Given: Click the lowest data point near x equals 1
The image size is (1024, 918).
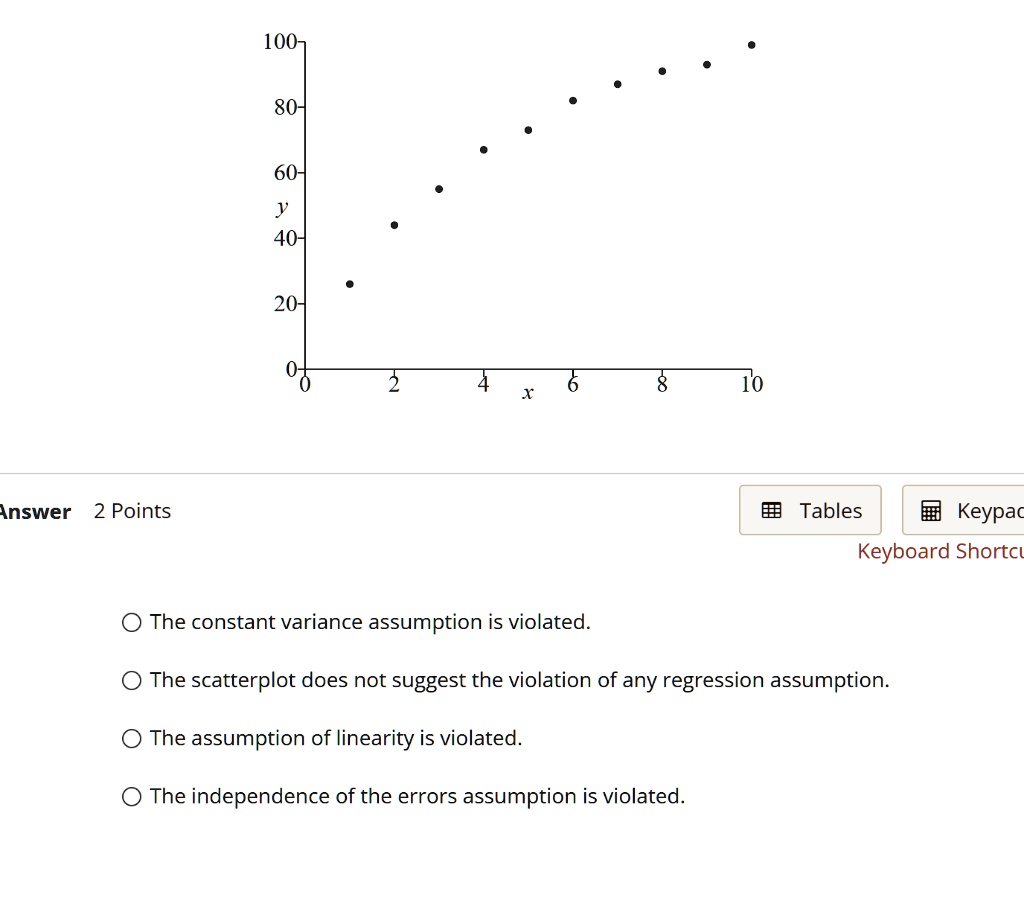Looking at the screenshot, I should pos(349,283).
